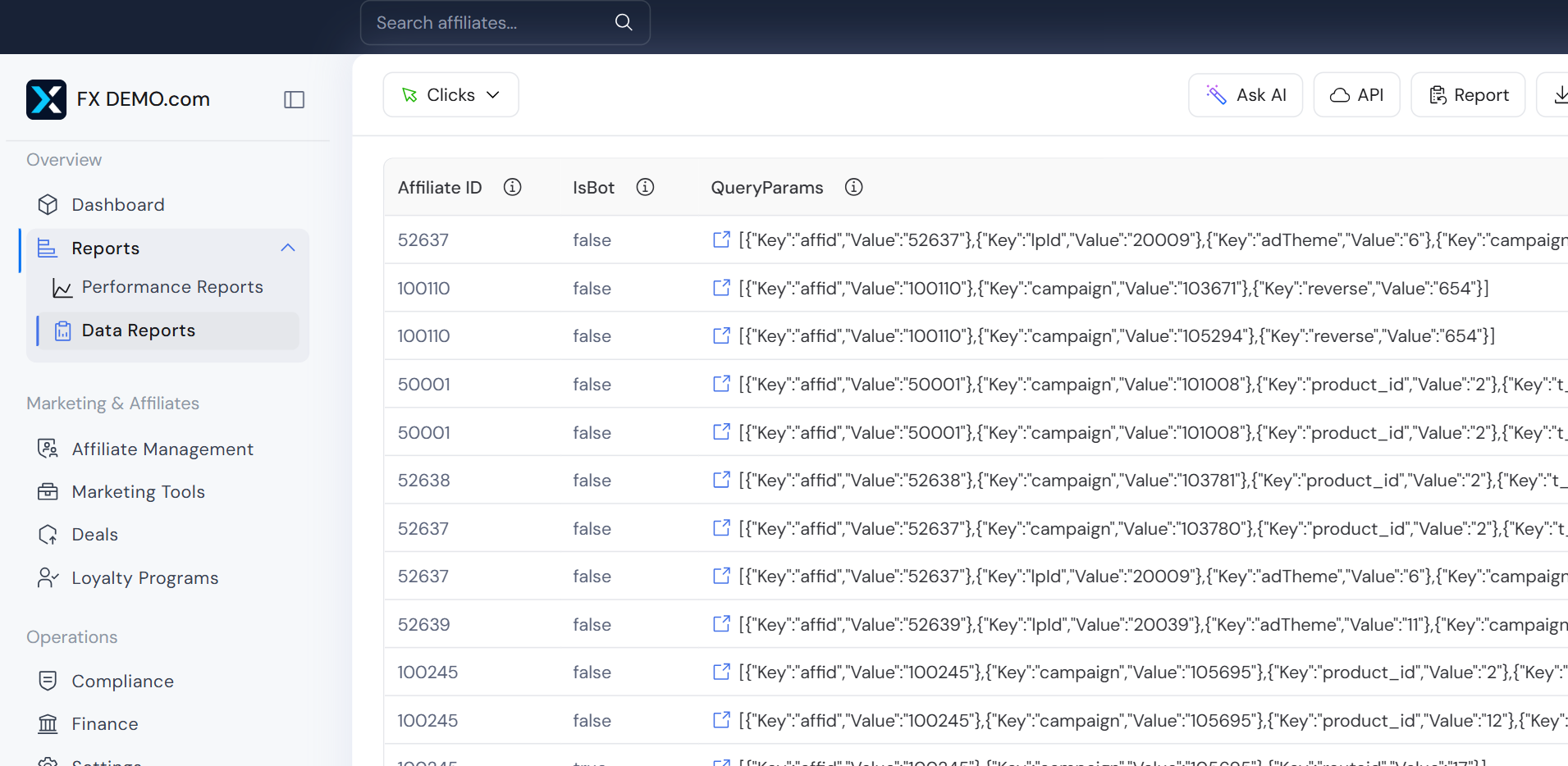Click the Dashboard sidebar icon
Screen dimensions: 1568x766
click(48, 204)
